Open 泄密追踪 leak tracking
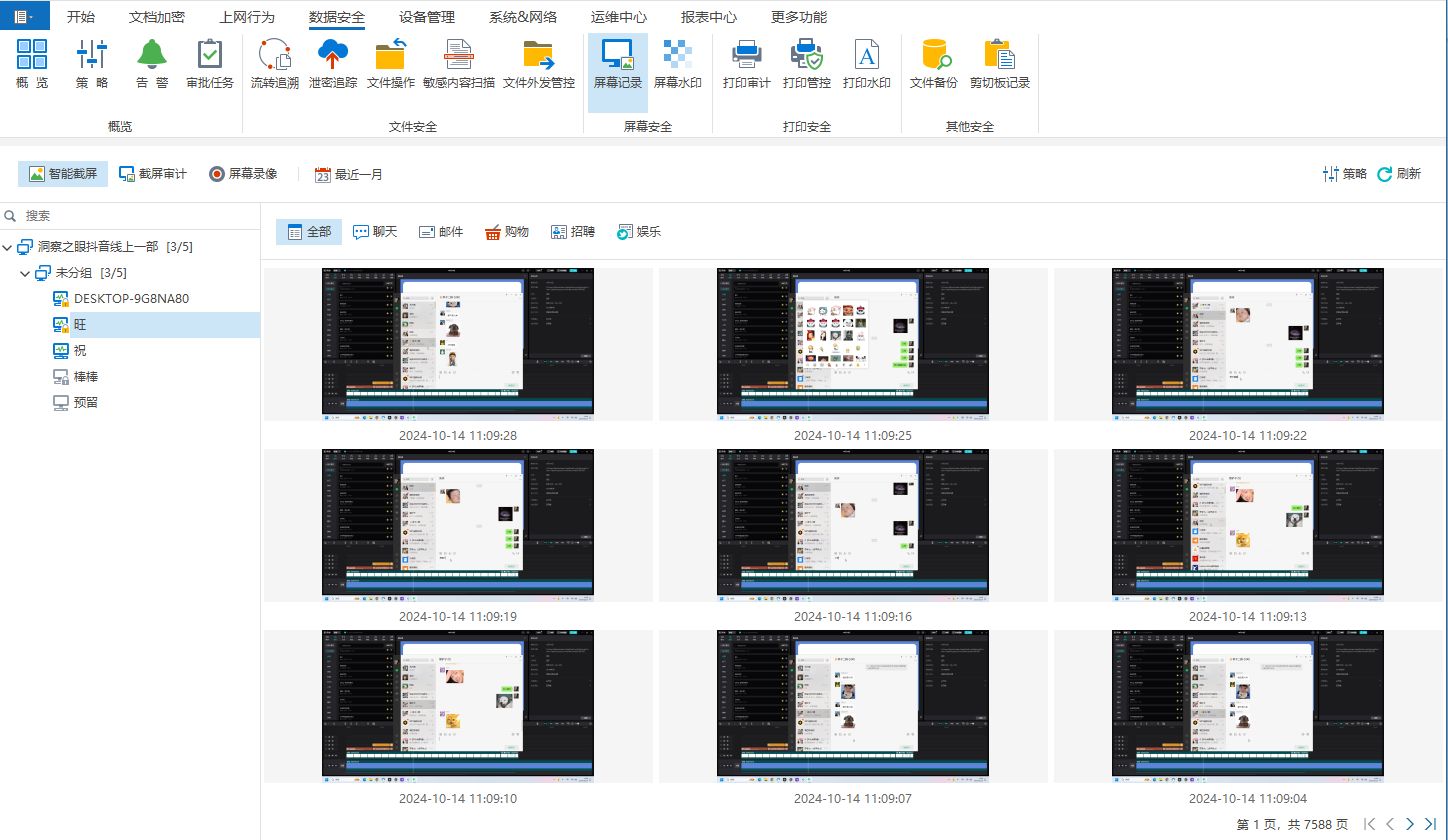 (x=332, y=66)
